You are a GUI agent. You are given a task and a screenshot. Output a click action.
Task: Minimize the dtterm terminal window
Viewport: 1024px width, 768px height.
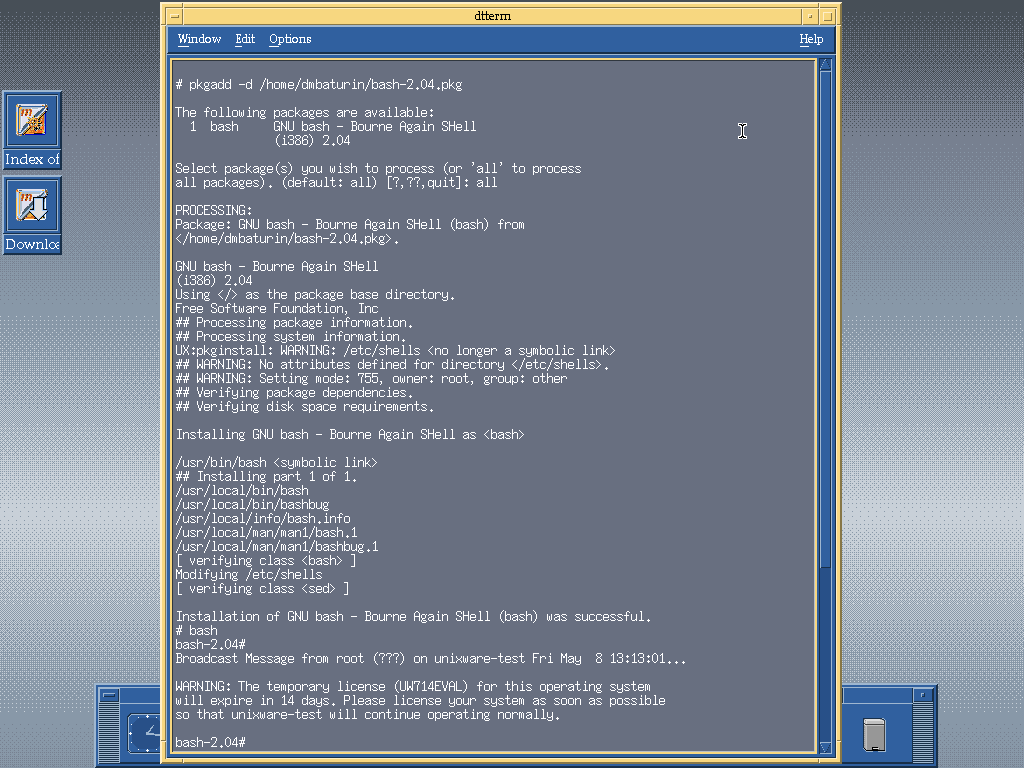(809, 16)
